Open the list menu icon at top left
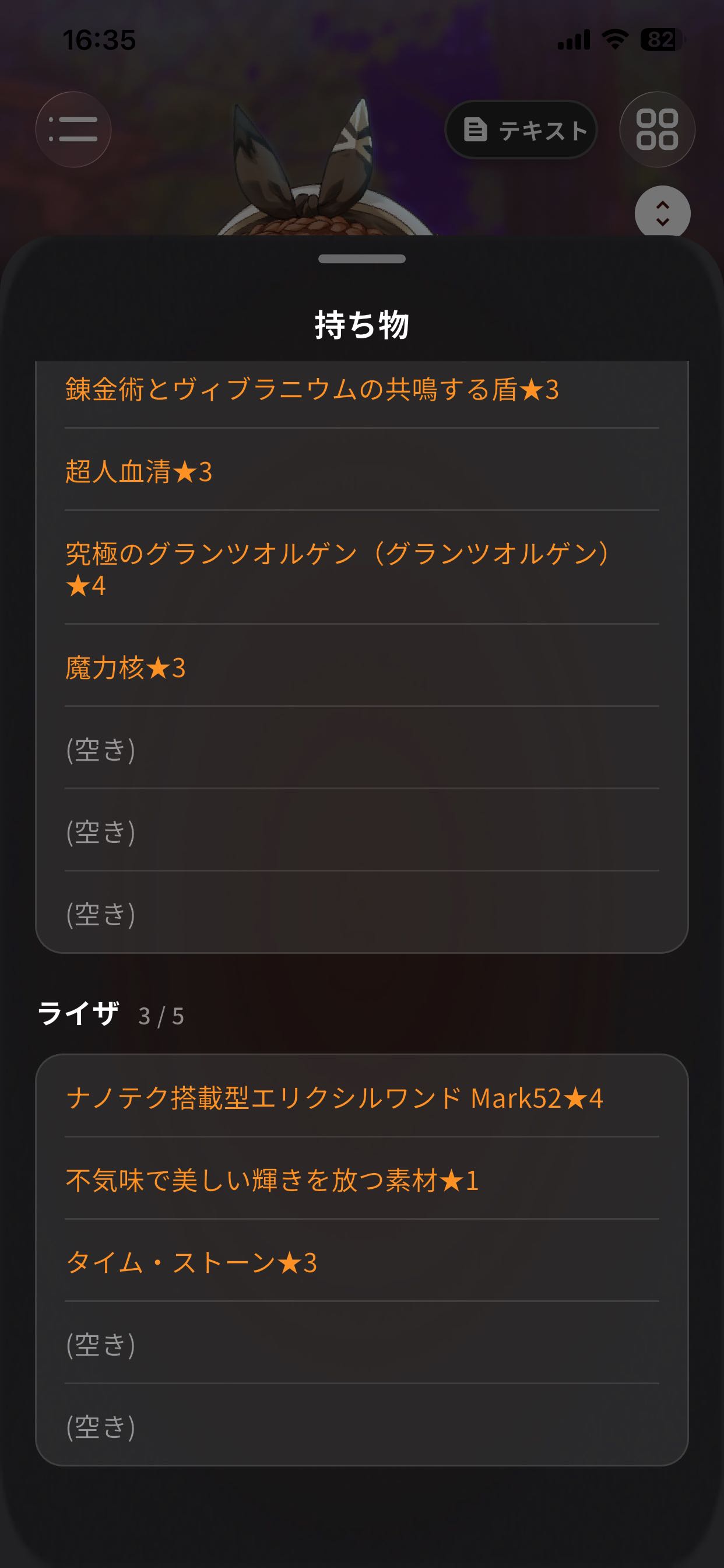This screenshot has height=1568, width=724. click(73, 129)
